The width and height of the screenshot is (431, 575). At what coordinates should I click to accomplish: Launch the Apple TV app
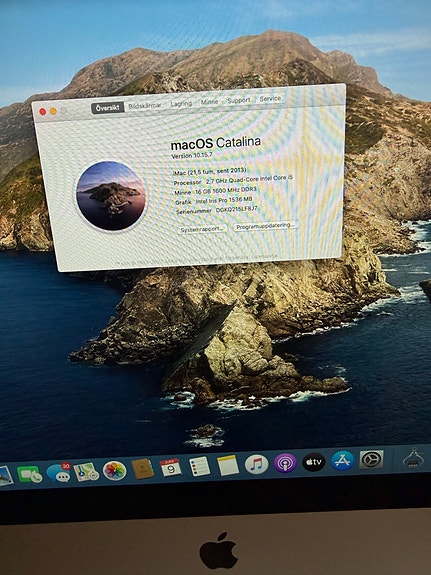coord(314,462)
